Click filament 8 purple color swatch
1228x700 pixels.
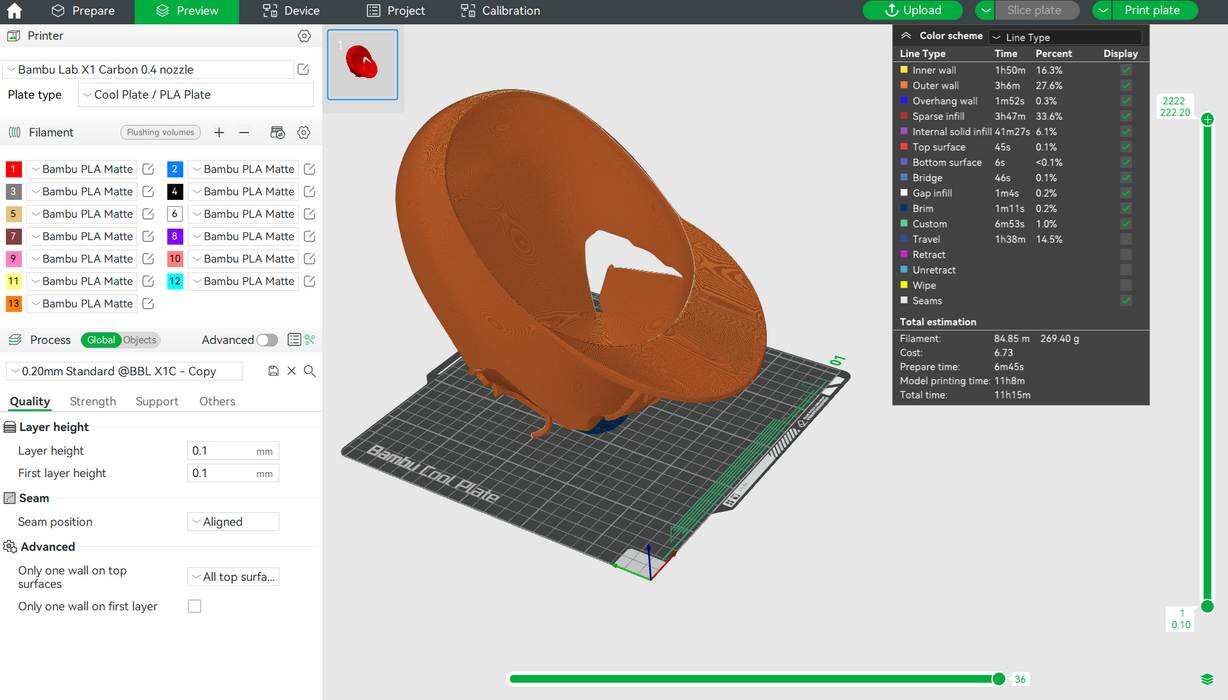174,236
